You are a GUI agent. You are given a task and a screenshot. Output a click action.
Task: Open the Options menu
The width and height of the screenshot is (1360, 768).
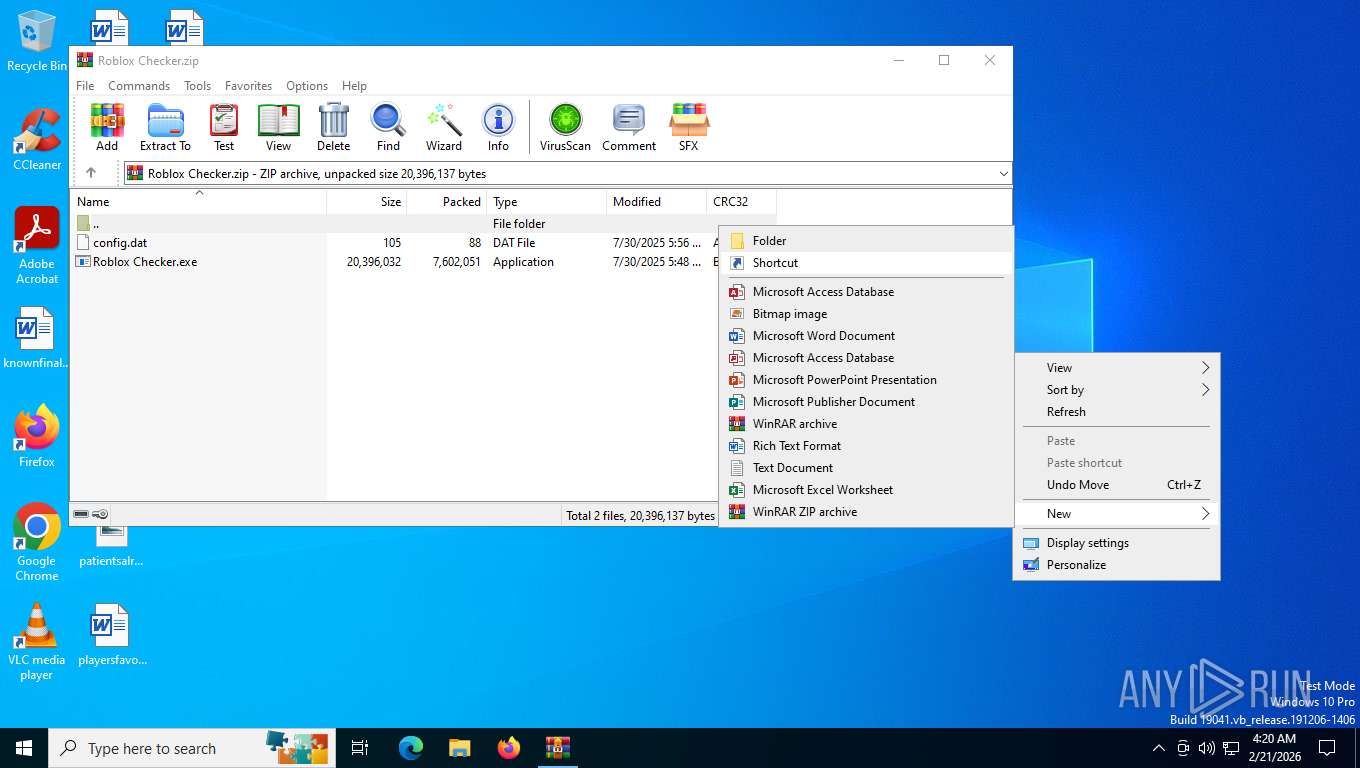tap(307, 86)
